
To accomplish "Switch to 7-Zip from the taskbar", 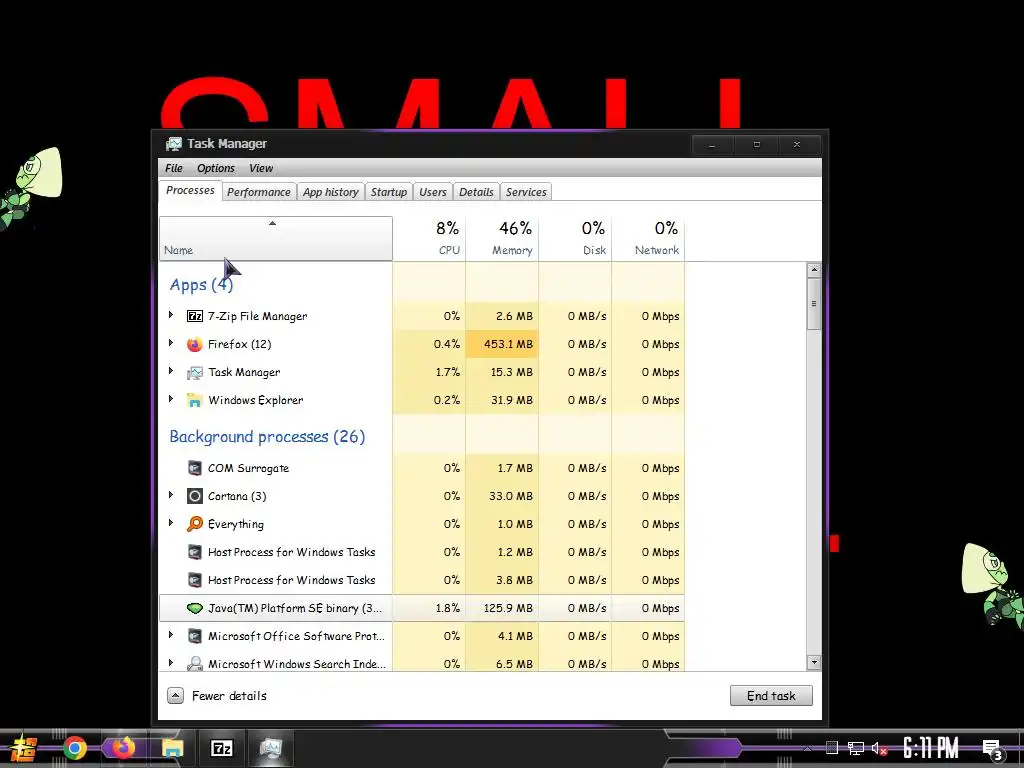I will 222,748.
